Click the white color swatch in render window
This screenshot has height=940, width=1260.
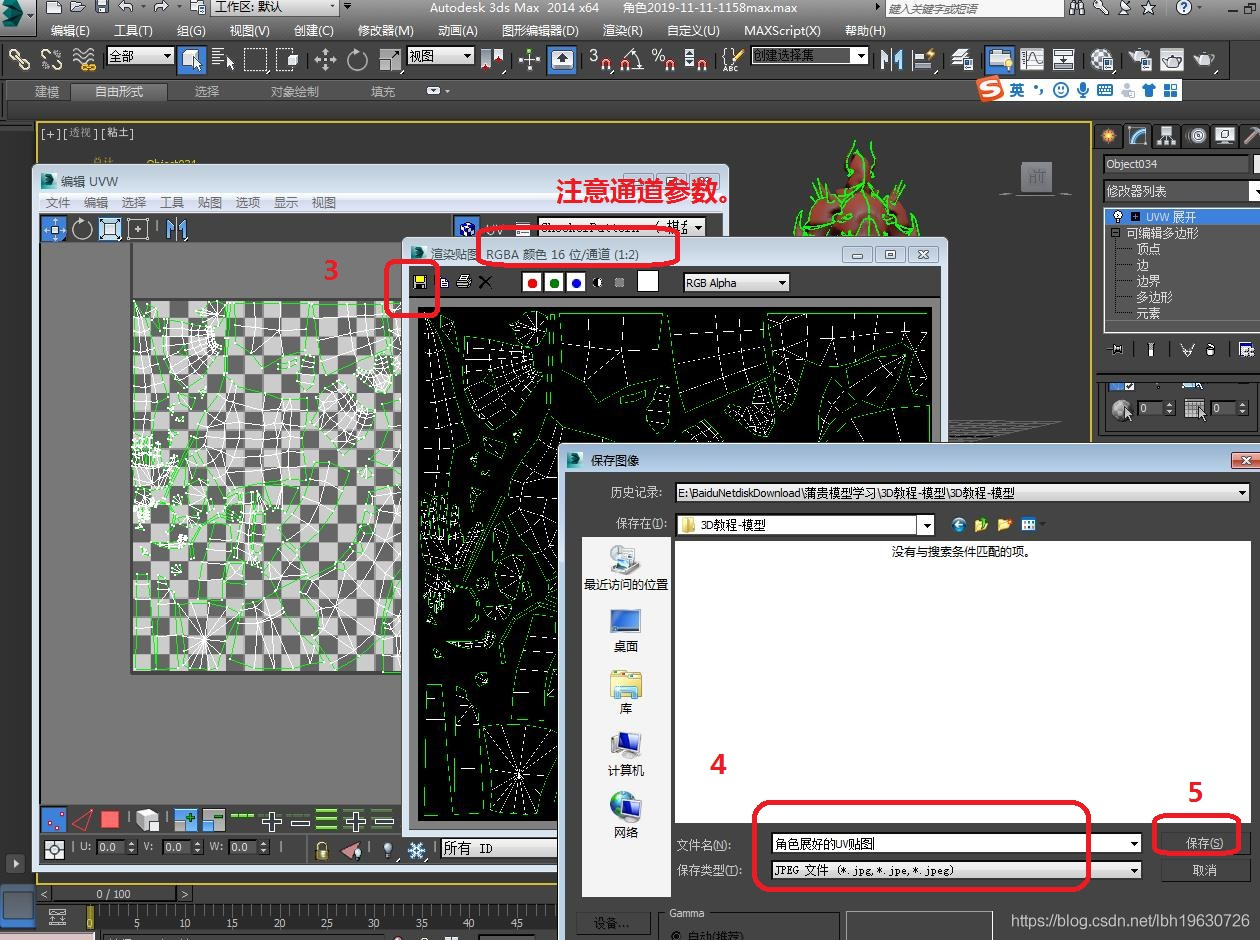(648, 282)
